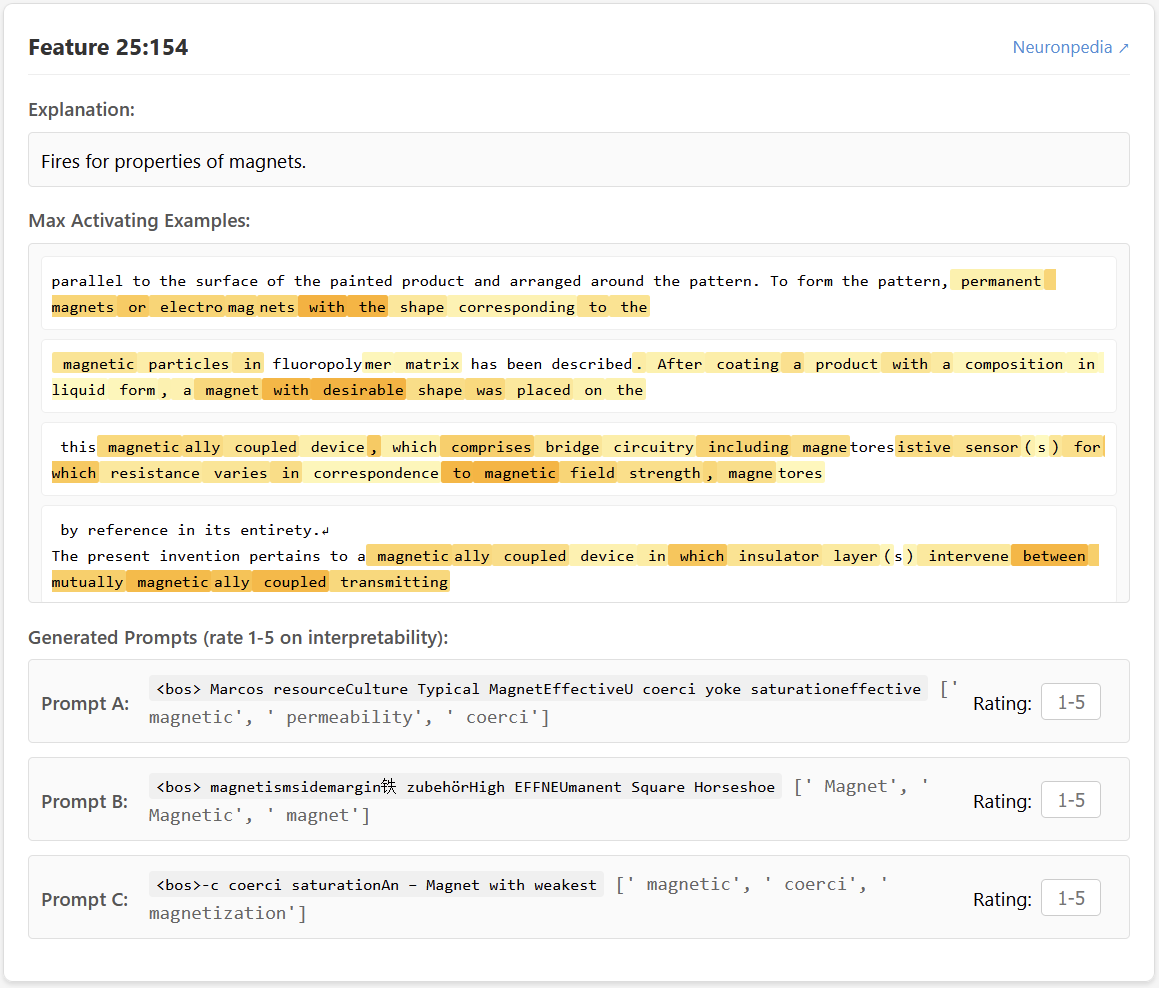Select the 'Fires for properties of magnets' explanation box

click(x=578, y=160)
